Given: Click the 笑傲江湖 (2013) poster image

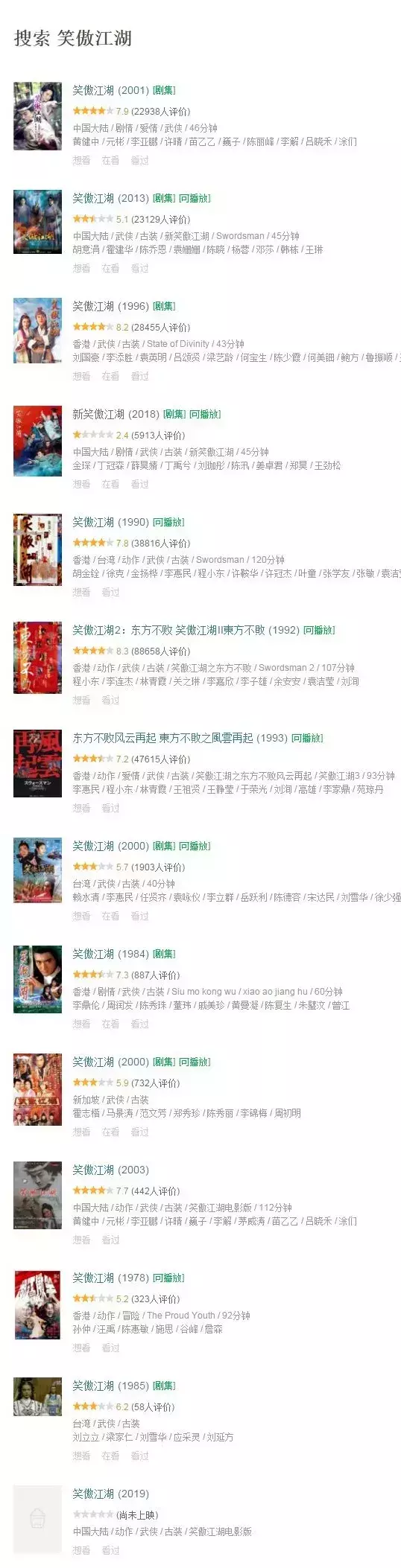Looking at the screenshot, I should 38,222.
